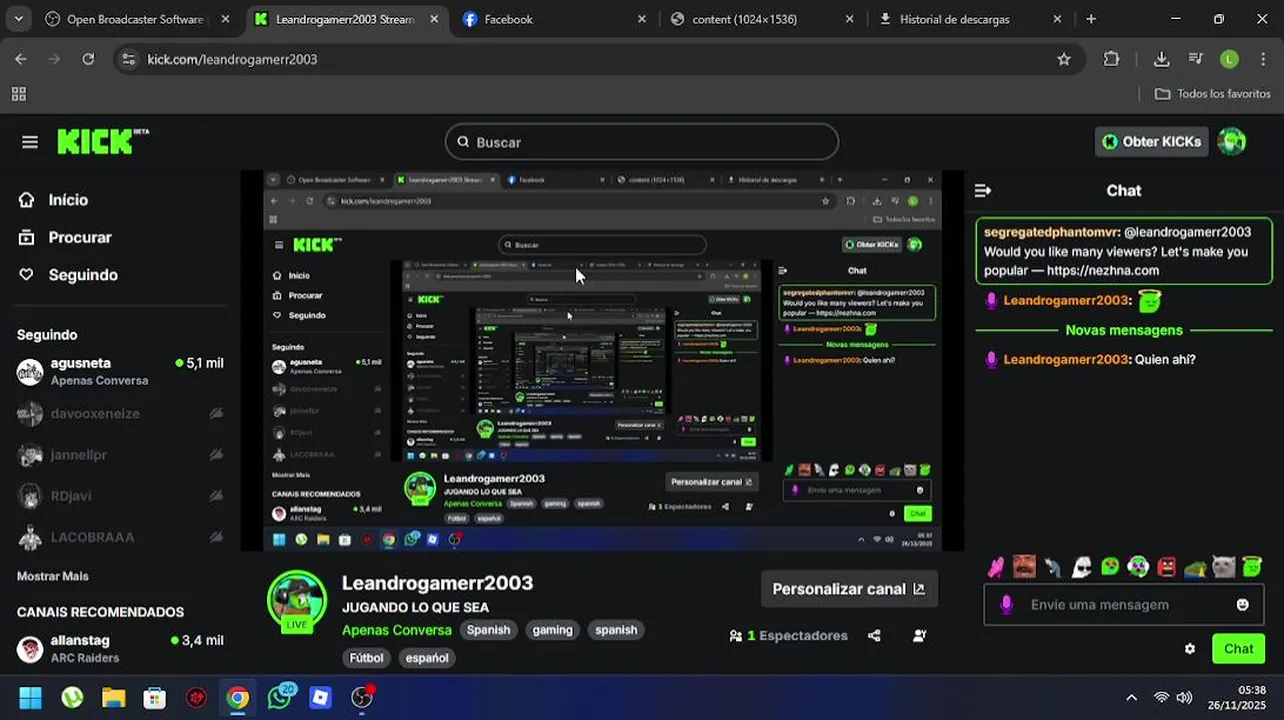Insert the green frog-with-cone emote

(x=1196, y=569)
